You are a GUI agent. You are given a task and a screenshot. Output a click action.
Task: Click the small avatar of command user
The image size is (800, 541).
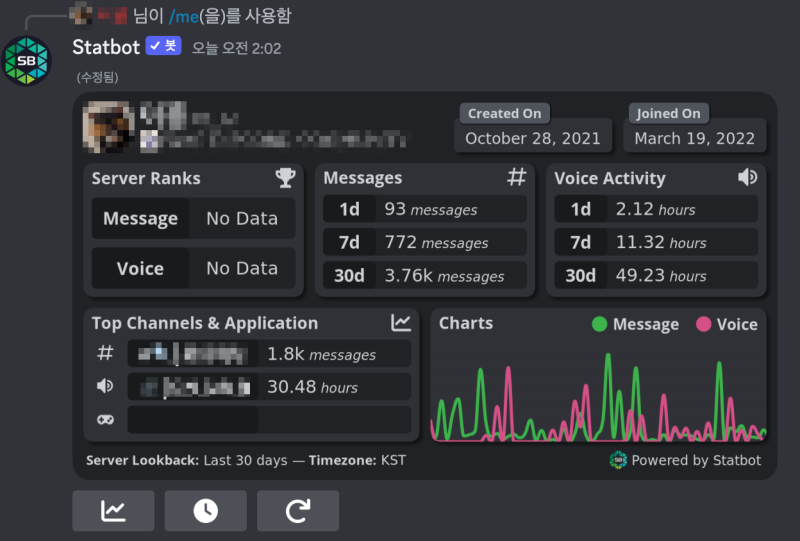[x=81, y=14]
